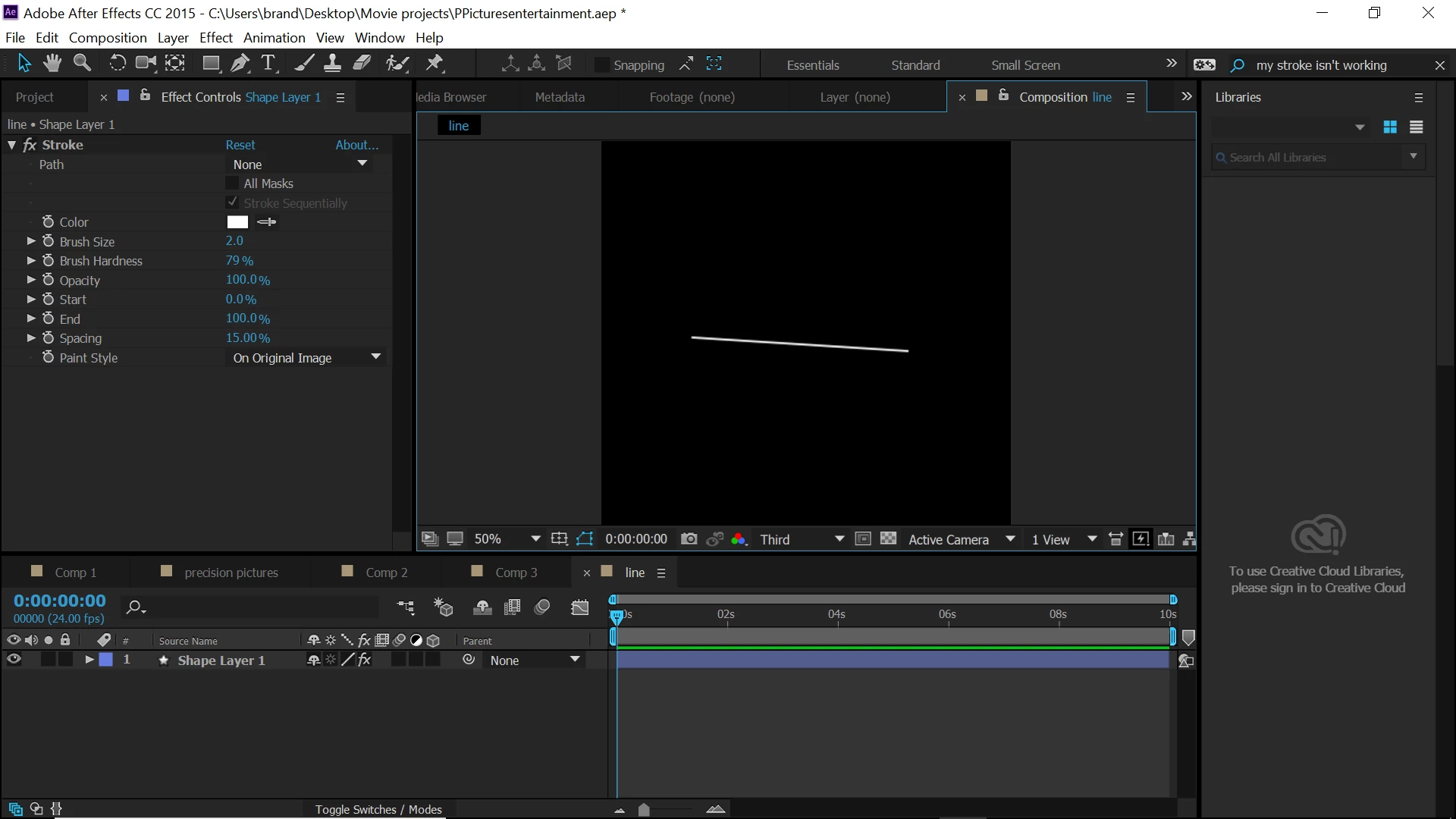Click Reset for the Stroke effect
1456x819 pixels.
(x=240, y=145)
